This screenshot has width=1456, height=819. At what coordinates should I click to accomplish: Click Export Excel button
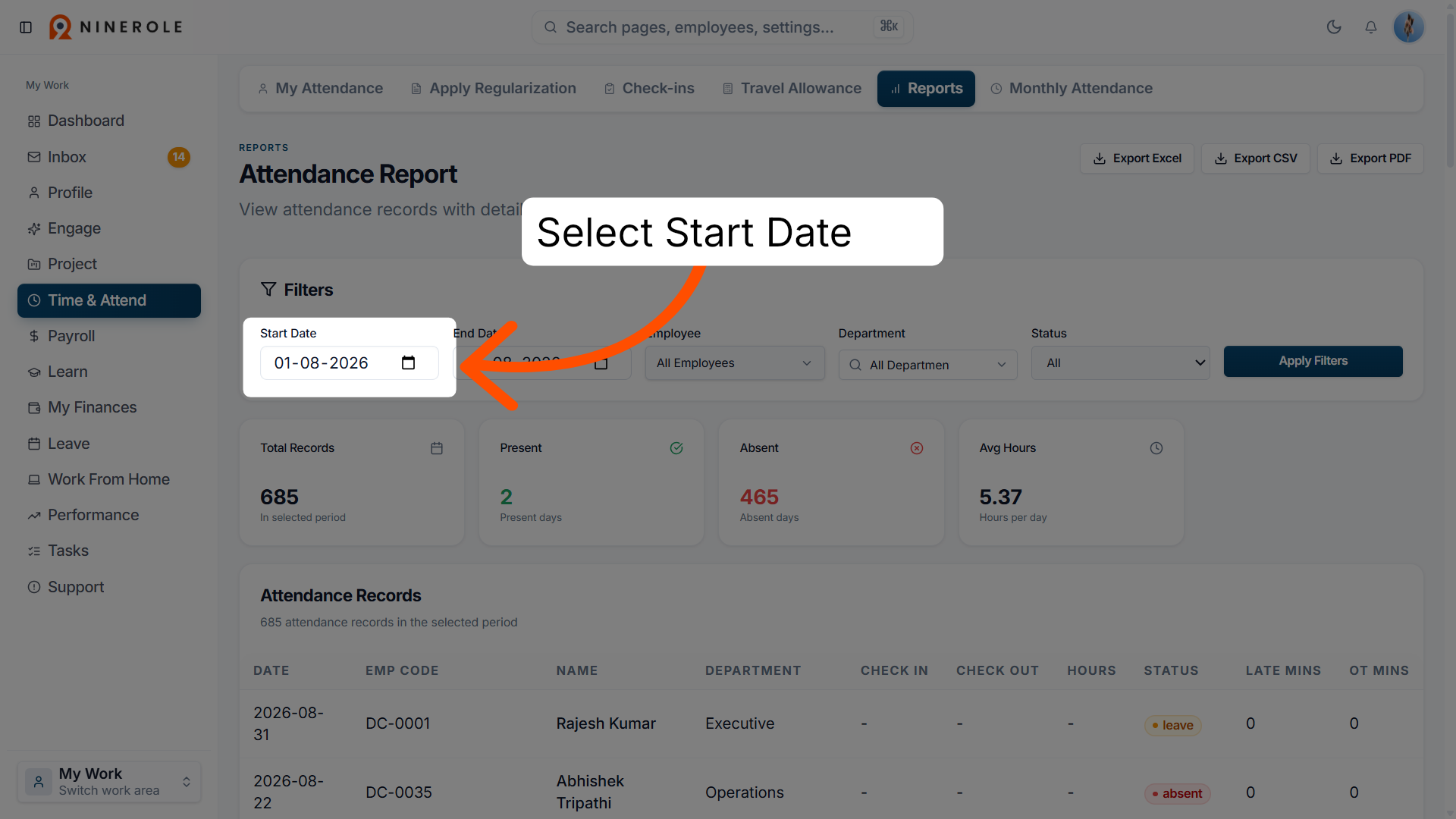point(1137,158)
